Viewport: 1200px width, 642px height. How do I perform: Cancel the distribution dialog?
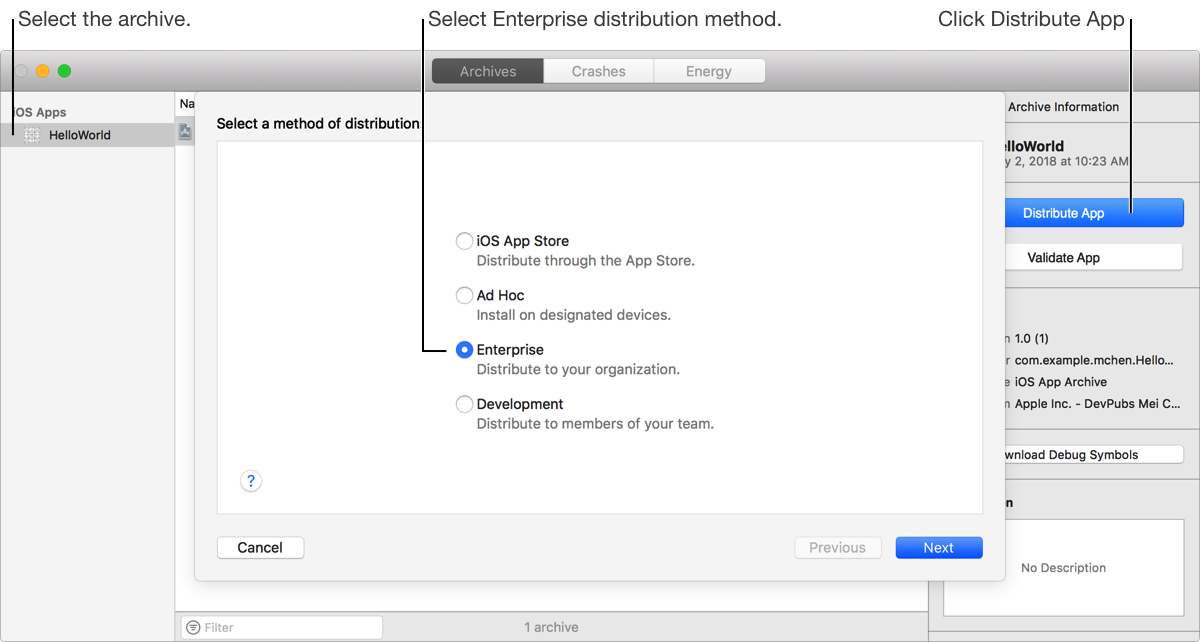(260, 547)
